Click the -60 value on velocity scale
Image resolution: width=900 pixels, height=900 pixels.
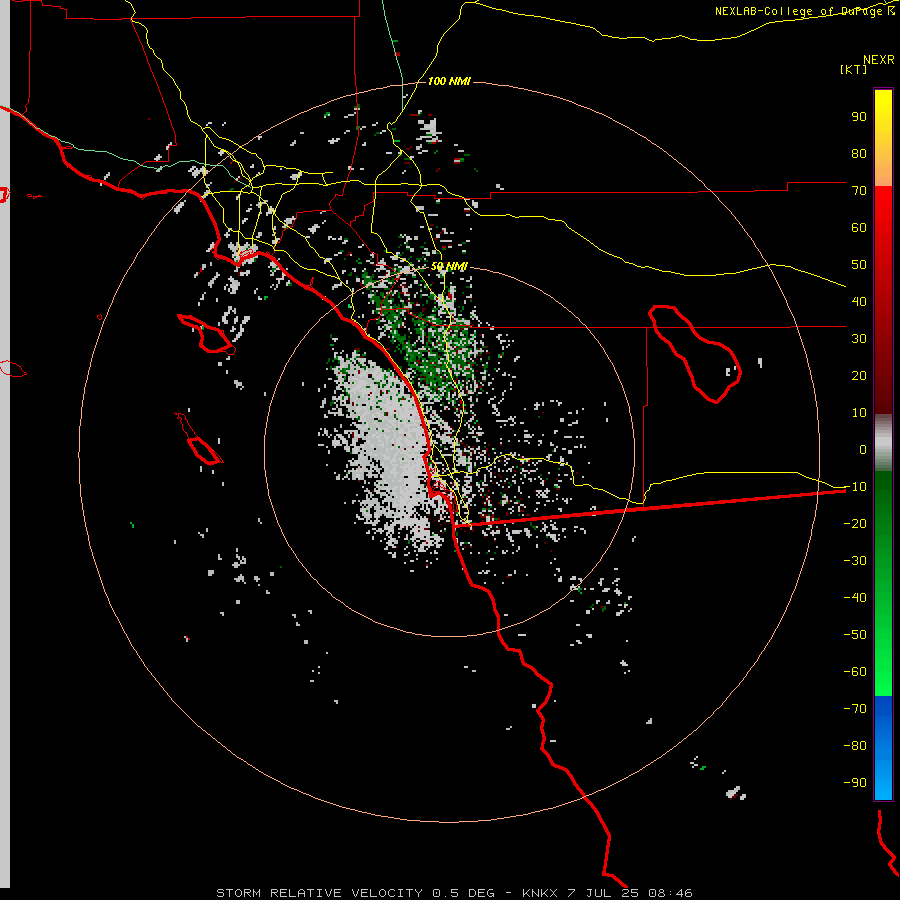(x=855, y=672)
